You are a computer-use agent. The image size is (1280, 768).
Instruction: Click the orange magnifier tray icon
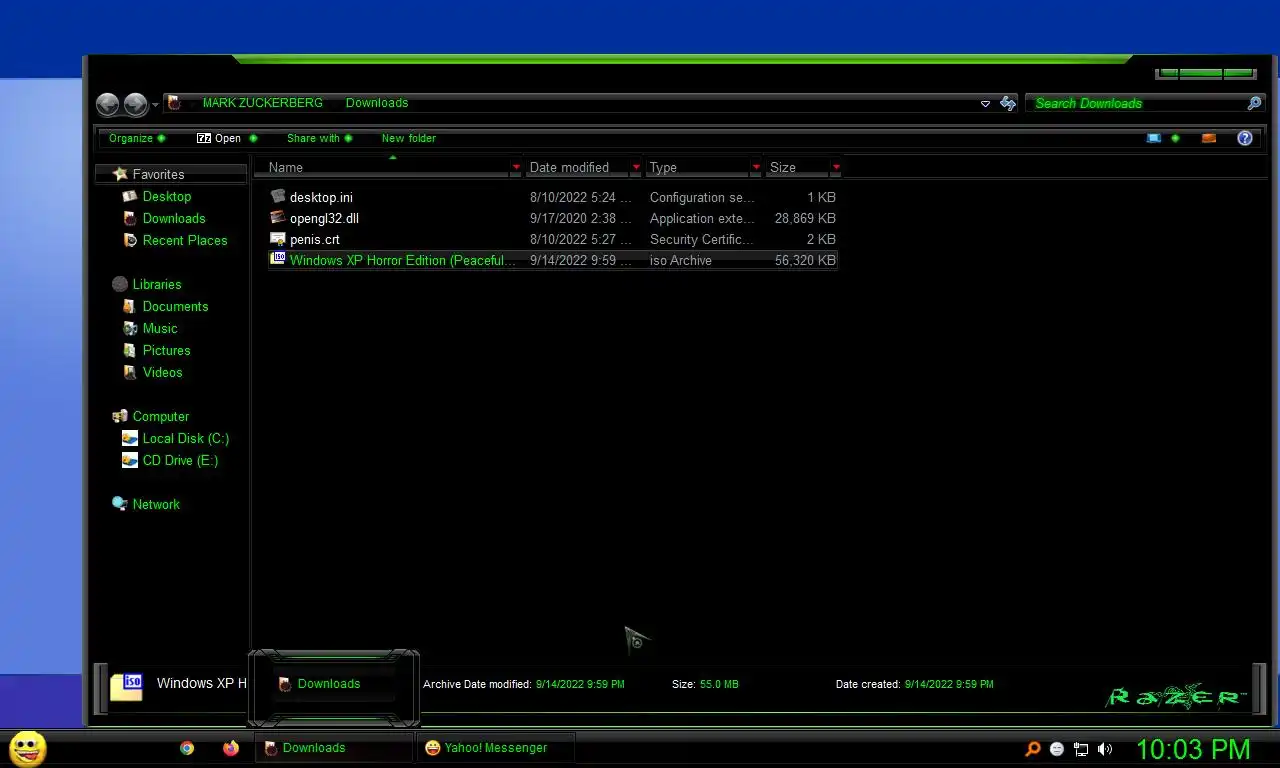click(x=1033, y=748)
